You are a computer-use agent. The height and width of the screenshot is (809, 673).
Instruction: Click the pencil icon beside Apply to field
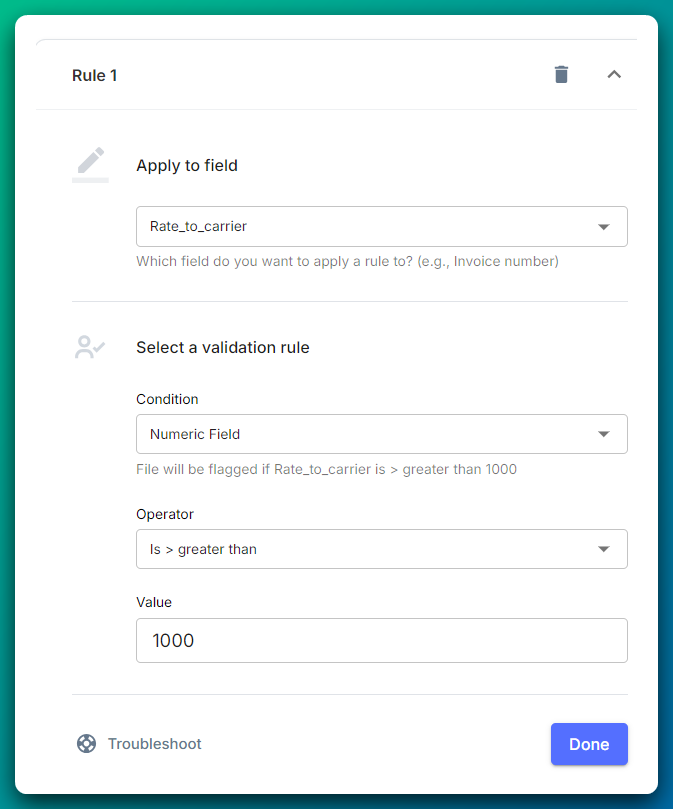click(90, 162)
